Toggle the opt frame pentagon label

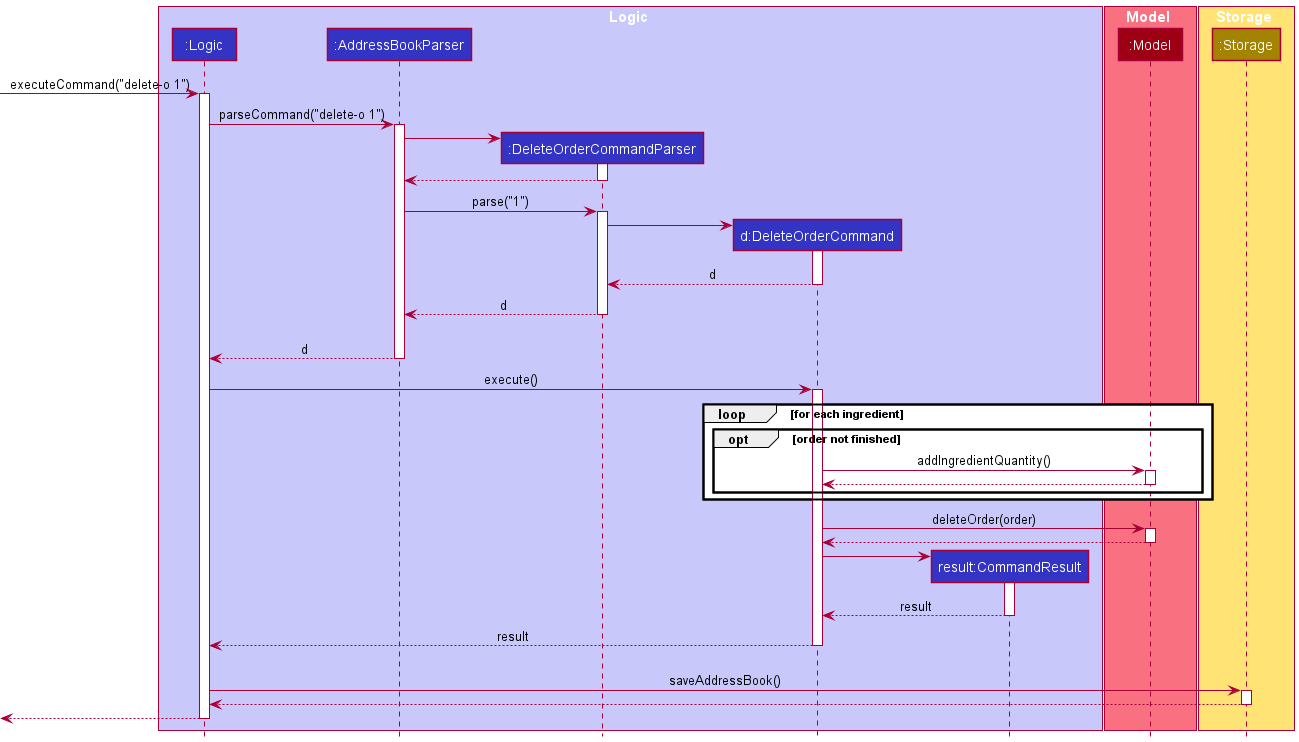click(744, 438)
